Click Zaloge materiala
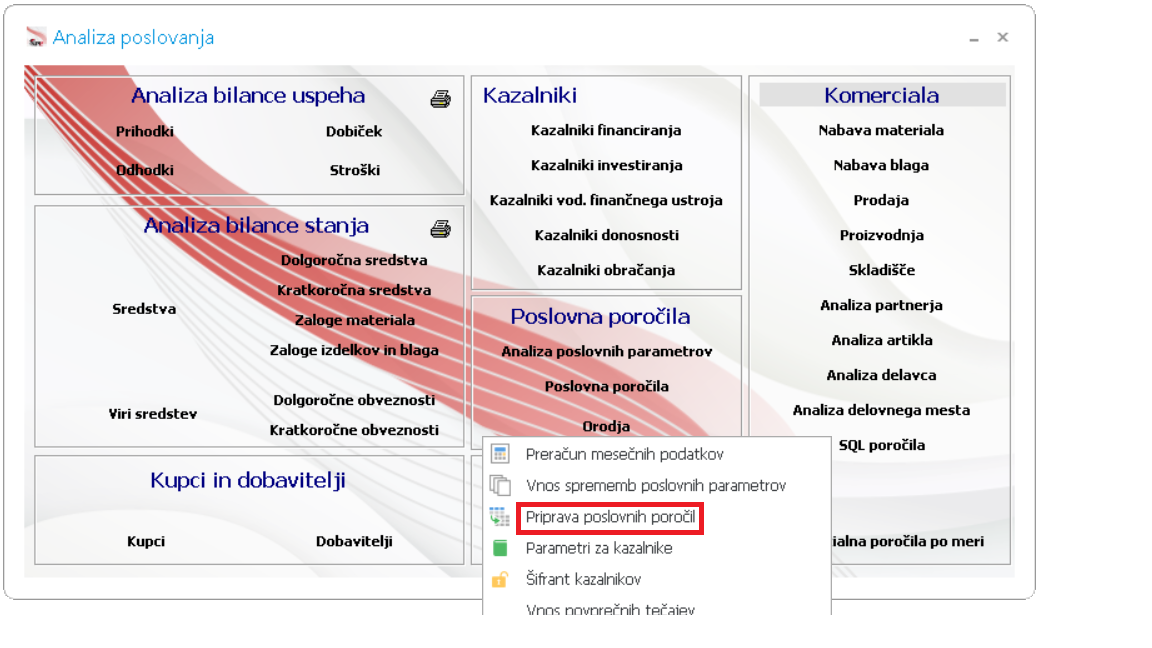The image size is (1152, 648). pos(355,320)
